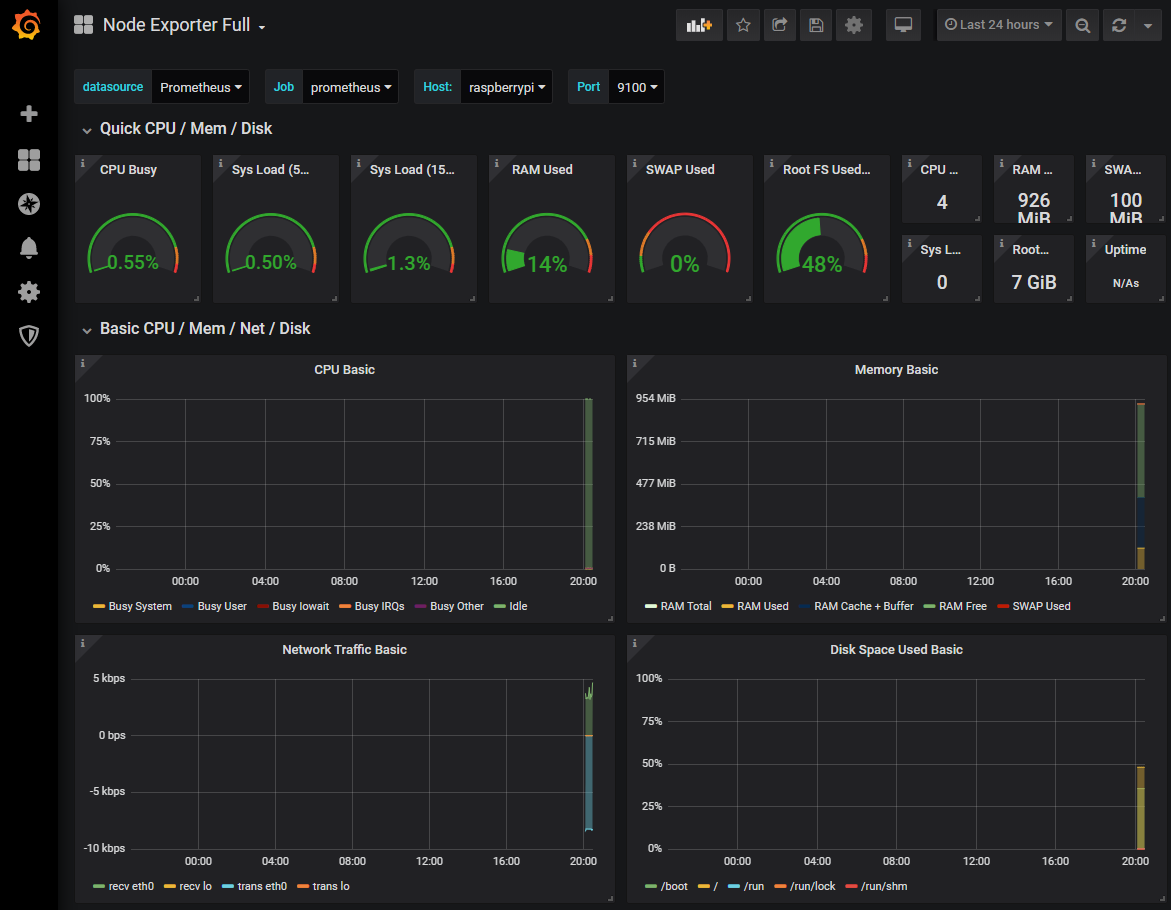
Task: Click the add panel icon
Action: pos(699,25)
